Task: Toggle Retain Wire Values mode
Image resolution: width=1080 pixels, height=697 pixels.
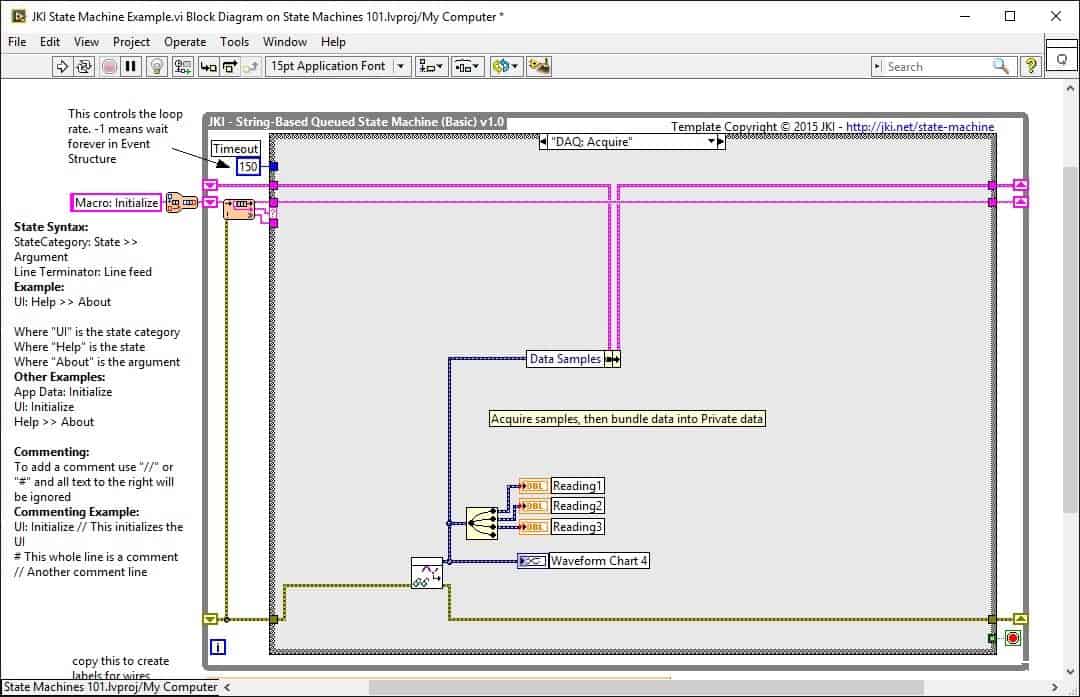Action: pyautogui.click(x=184, y=66)
